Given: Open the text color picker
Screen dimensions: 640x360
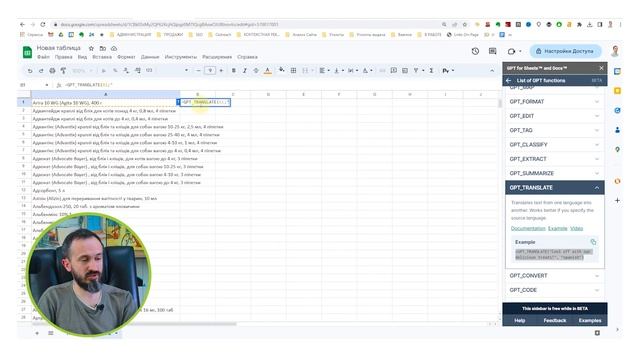Looking at the screenshot, I should (x=267, y=71).
